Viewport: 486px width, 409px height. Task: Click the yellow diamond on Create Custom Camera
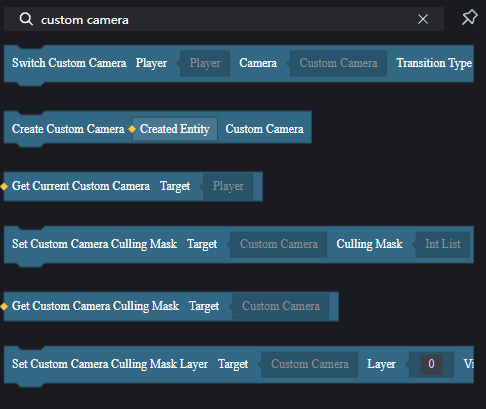[132, 129]
